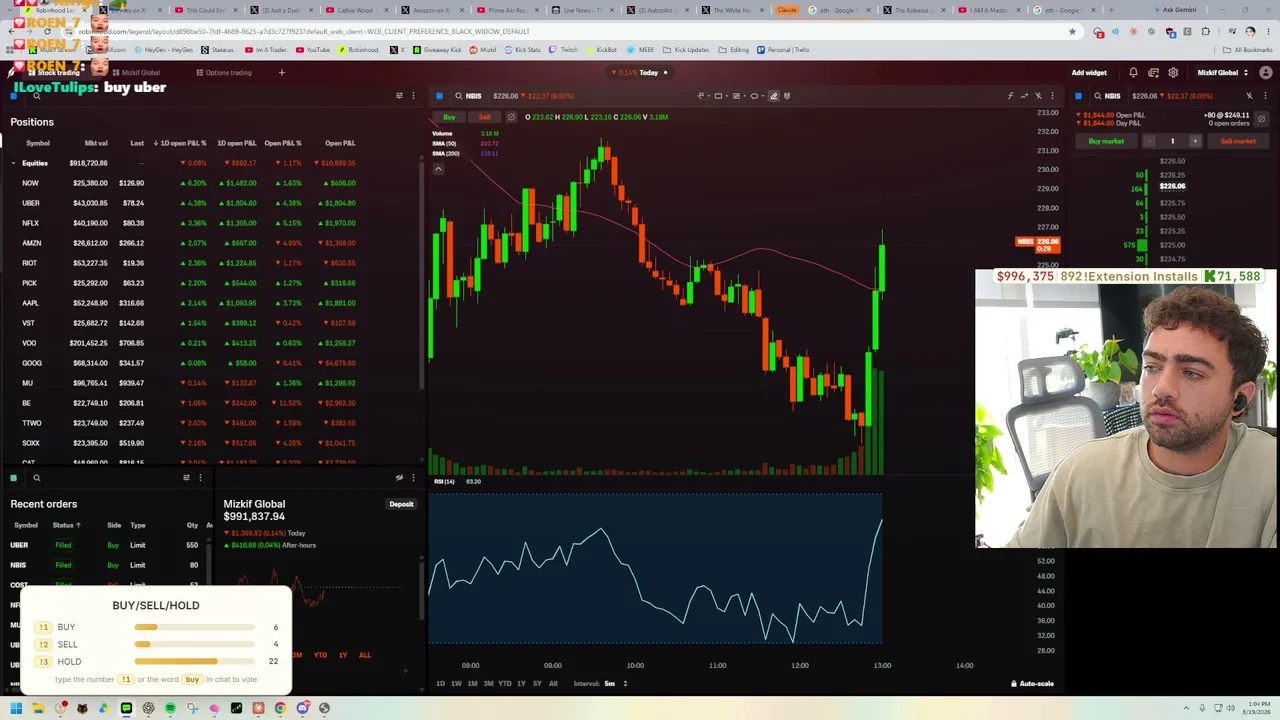Switch to the Mizkif Global layout tab
The height and width of the screenshot is (720, 1280).
coord(135,73)
